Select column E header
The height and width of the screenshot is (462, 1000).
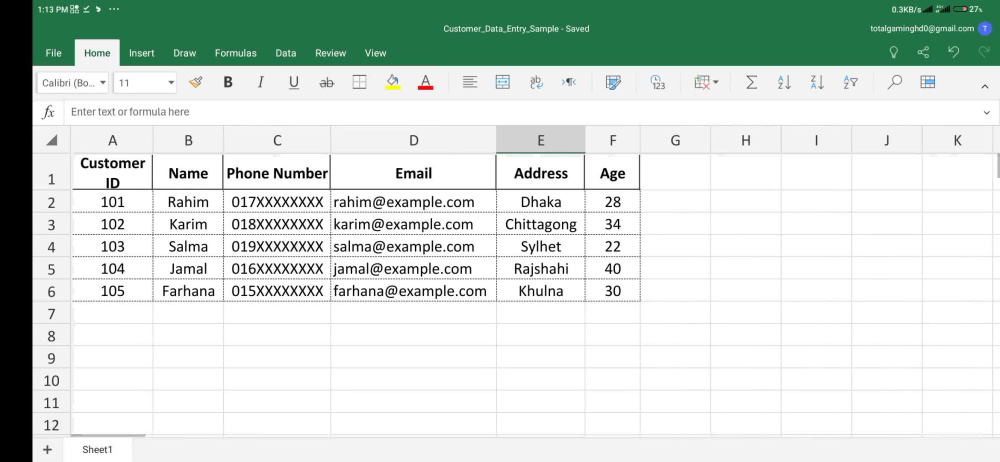(x=541, y=140)
